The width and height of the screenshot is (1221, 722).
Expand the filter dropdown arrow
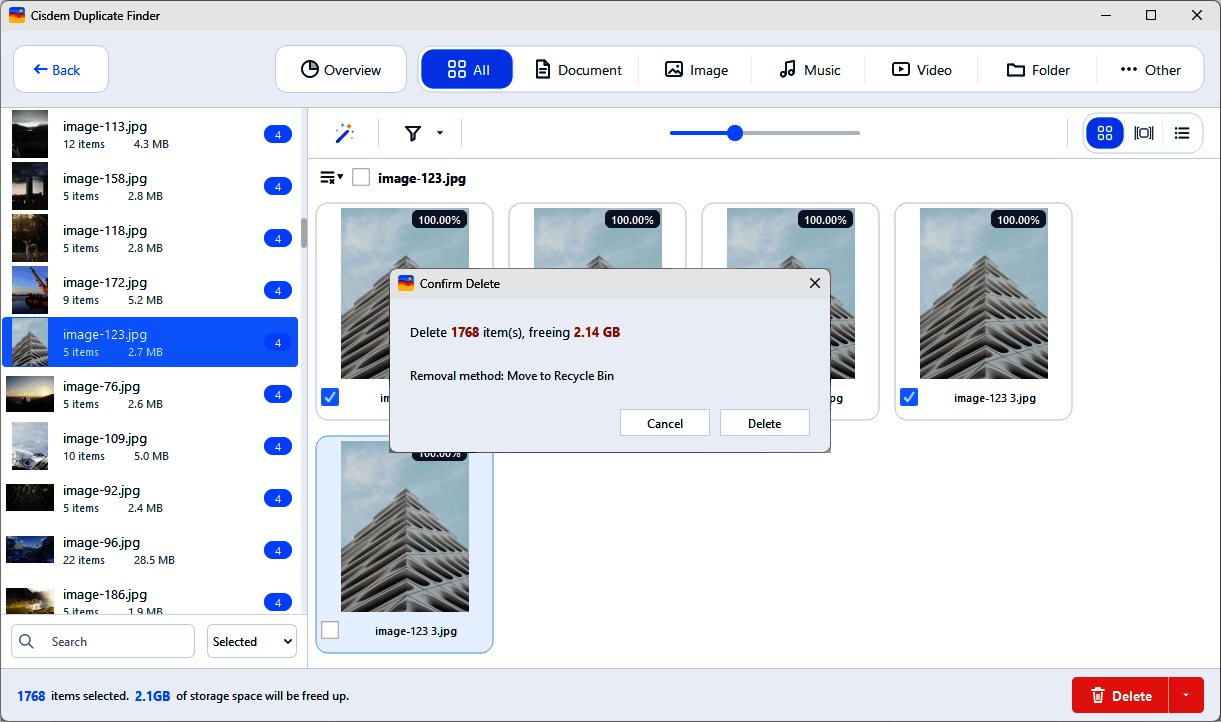[439, 133]
